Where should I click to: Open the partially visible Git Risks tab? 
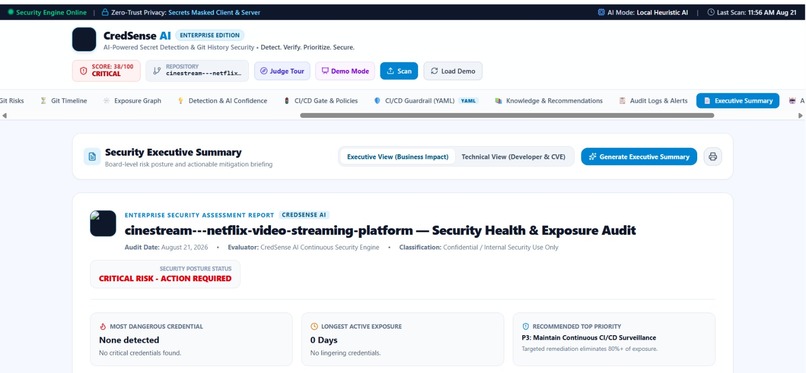point(12,101)
